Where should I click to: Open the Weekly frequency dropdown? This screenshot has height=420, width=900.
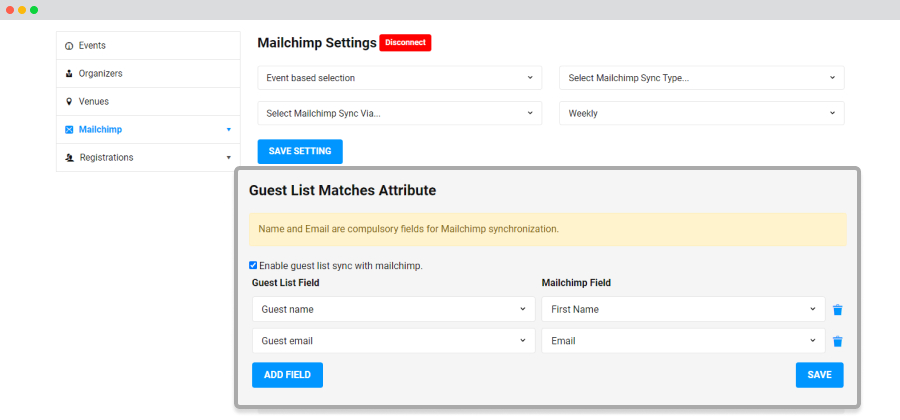pyautogui.click(x=701, y=113)
